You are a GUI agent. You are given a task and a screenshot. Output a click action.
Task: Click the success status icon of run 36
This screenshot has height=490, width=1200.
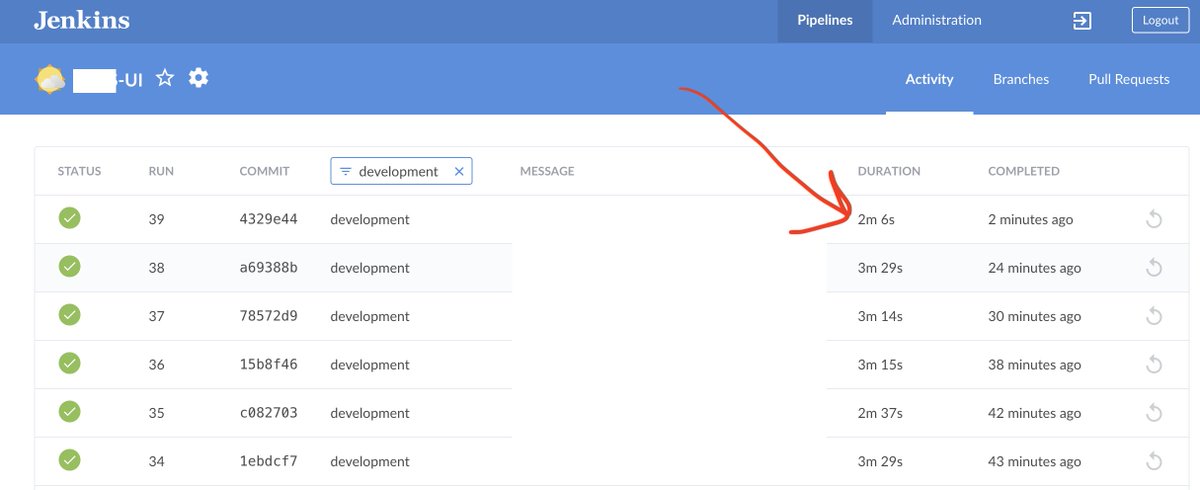[69, 363]
